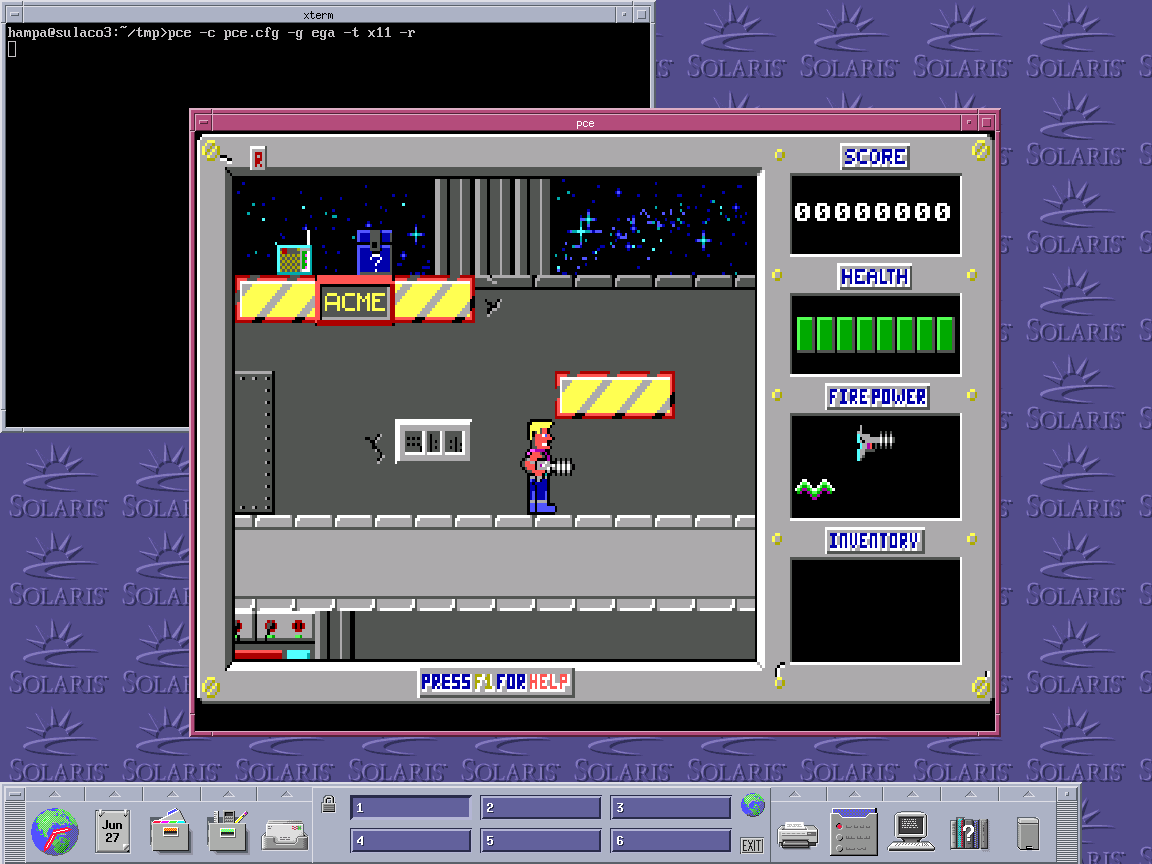1152x864 pixels.
Task: Click the floating hazard-striped platform in the game
Action: pos(616,395)
